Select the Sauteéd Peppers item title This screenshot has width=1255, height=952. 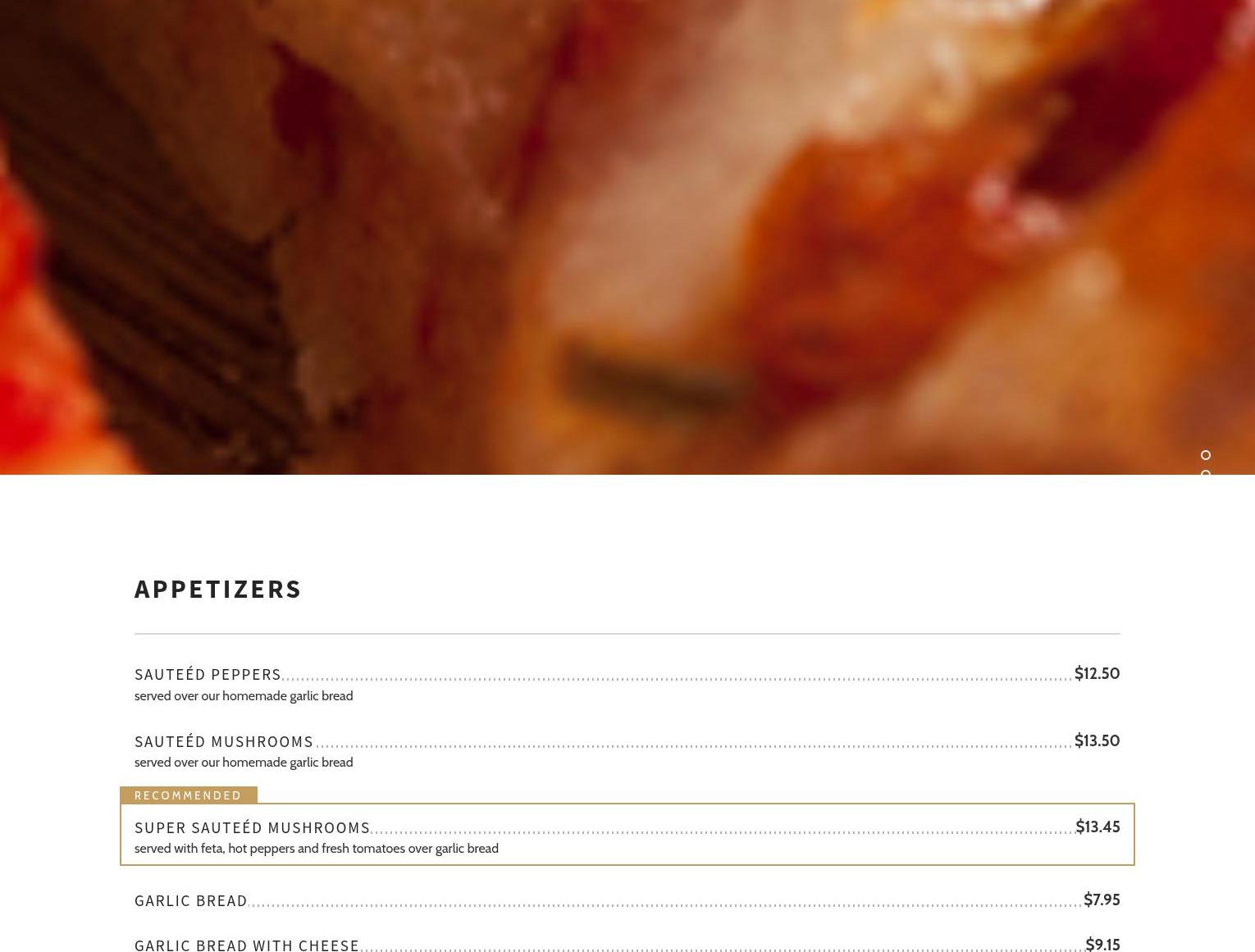(208, 674)
